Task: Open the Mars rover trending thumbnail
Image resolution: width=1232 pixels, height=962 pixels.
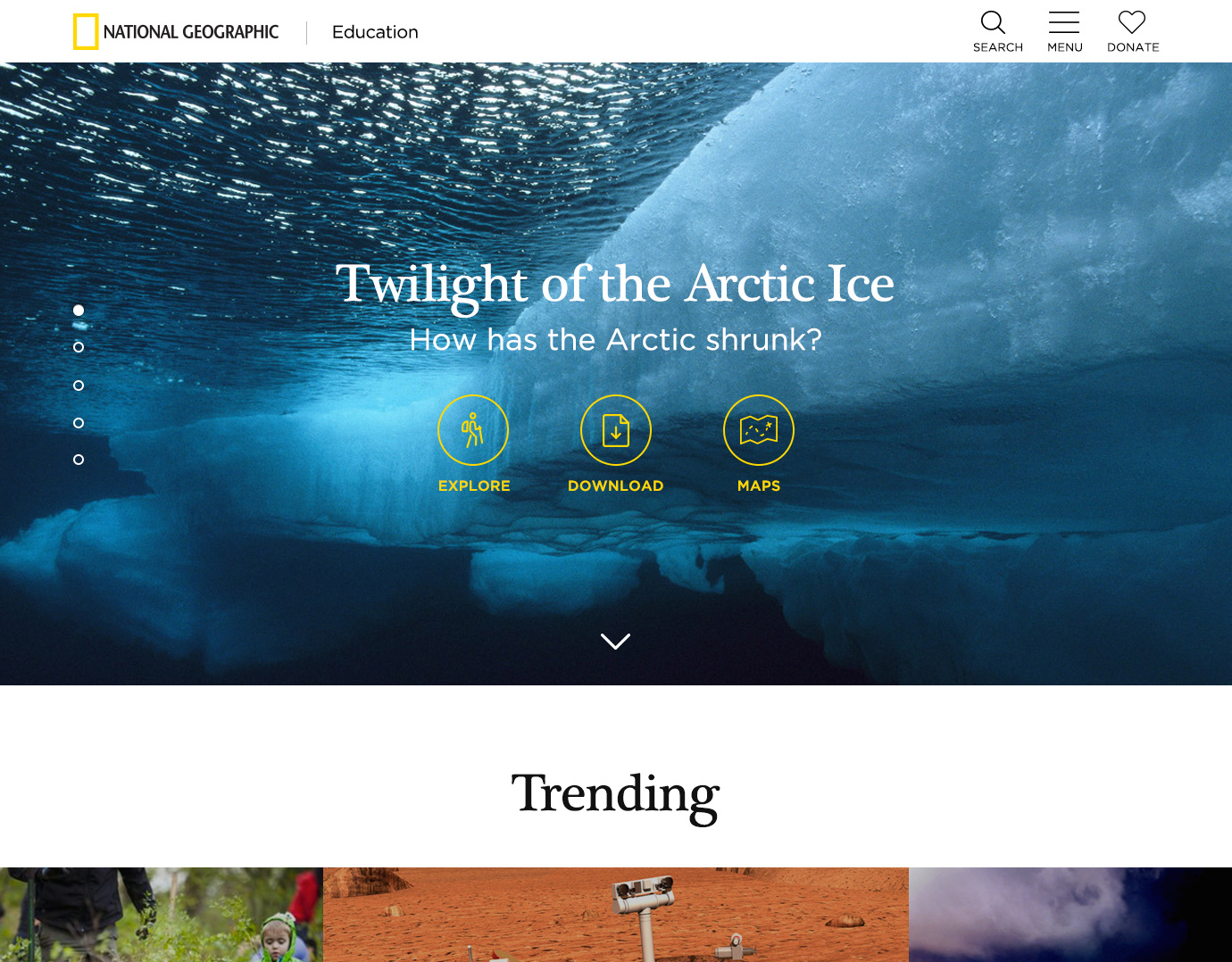Action: (616, 915)
